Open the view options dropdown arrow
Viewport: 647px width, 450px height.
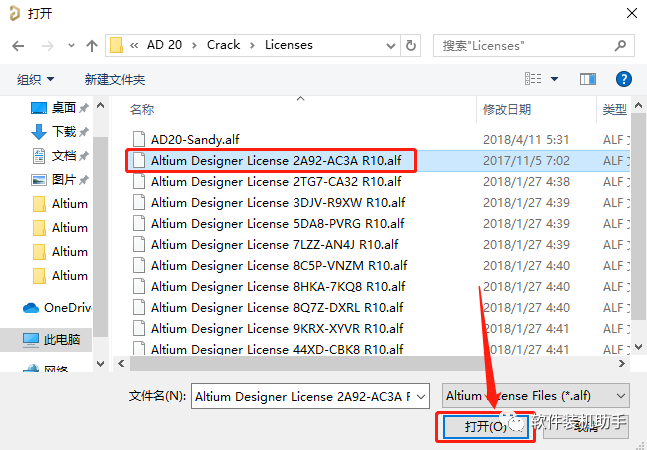pos(555,79)
